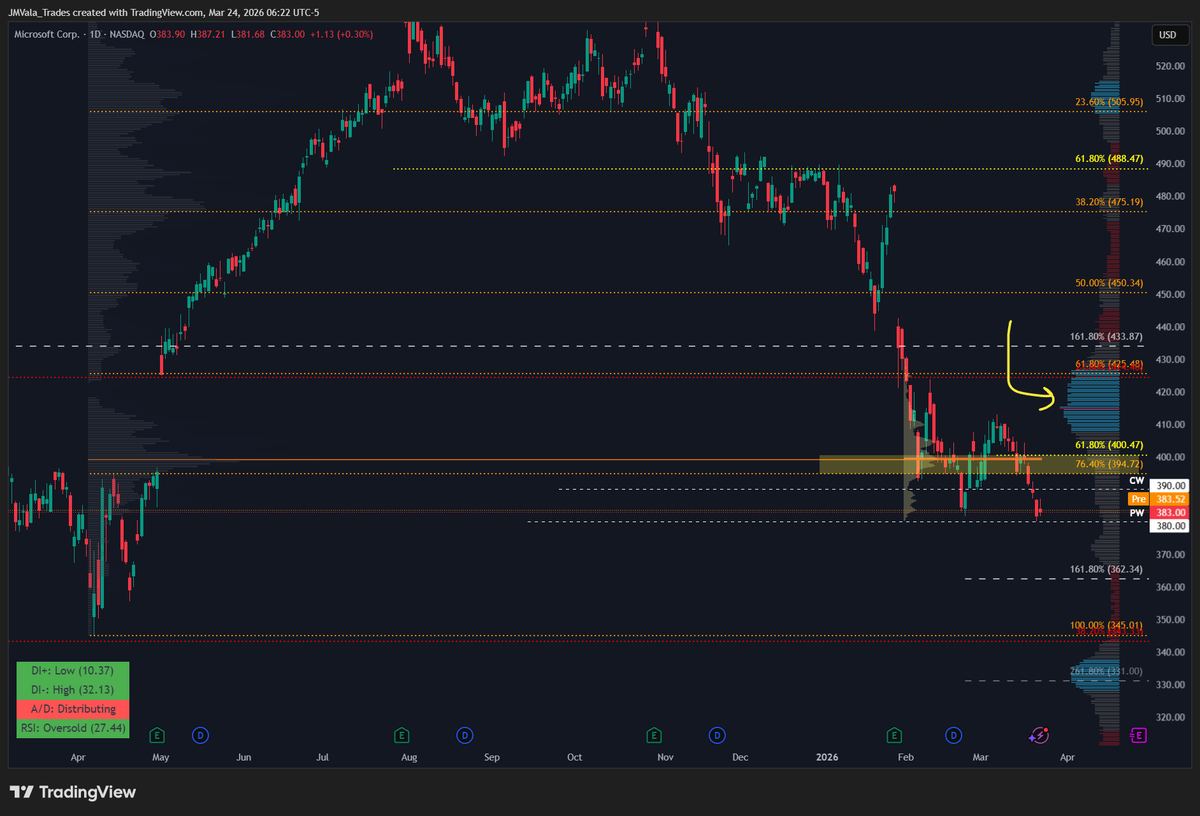
Task: Open the dividend D marker nearest Sep
Action: pyautogui.click(x=464, y=736)
